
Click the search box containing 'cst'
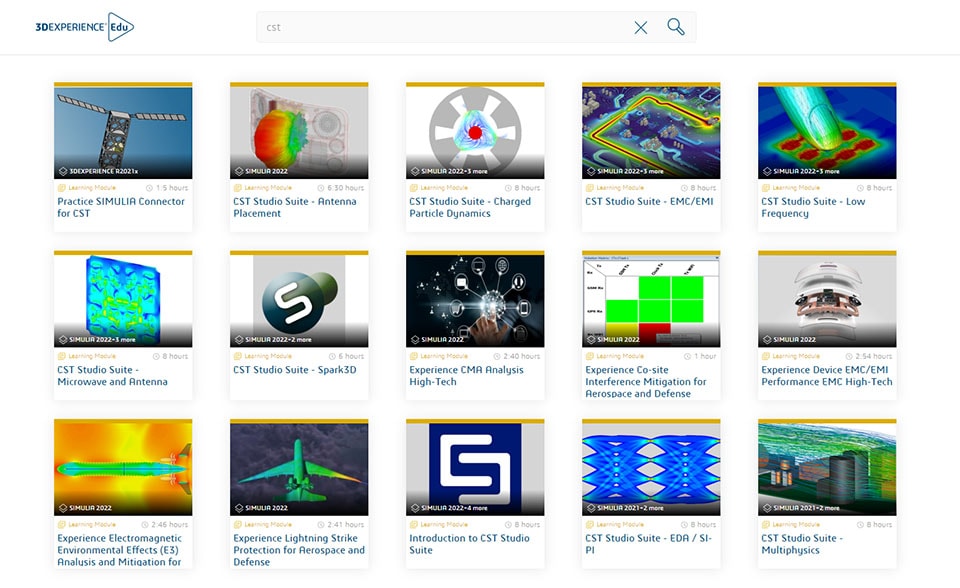click(x=440, y=27)
